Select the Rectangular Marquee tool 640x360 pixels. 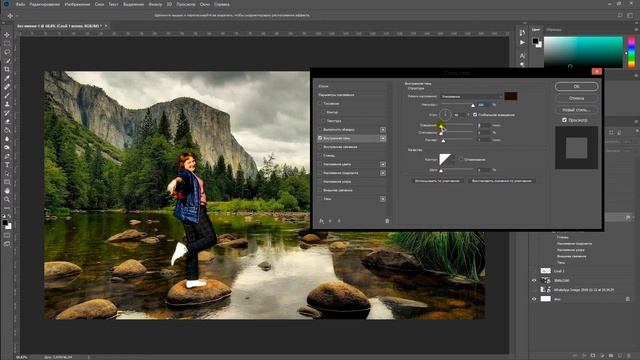[x=7, y=43]
